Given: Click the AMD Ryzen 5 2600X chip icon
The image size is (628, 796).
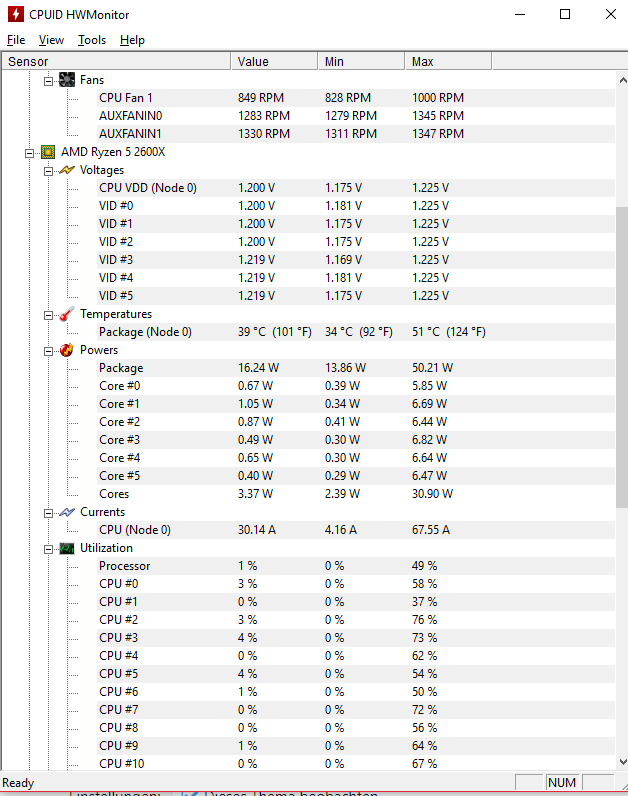Looking at the screenshot, I should [48, 152].
